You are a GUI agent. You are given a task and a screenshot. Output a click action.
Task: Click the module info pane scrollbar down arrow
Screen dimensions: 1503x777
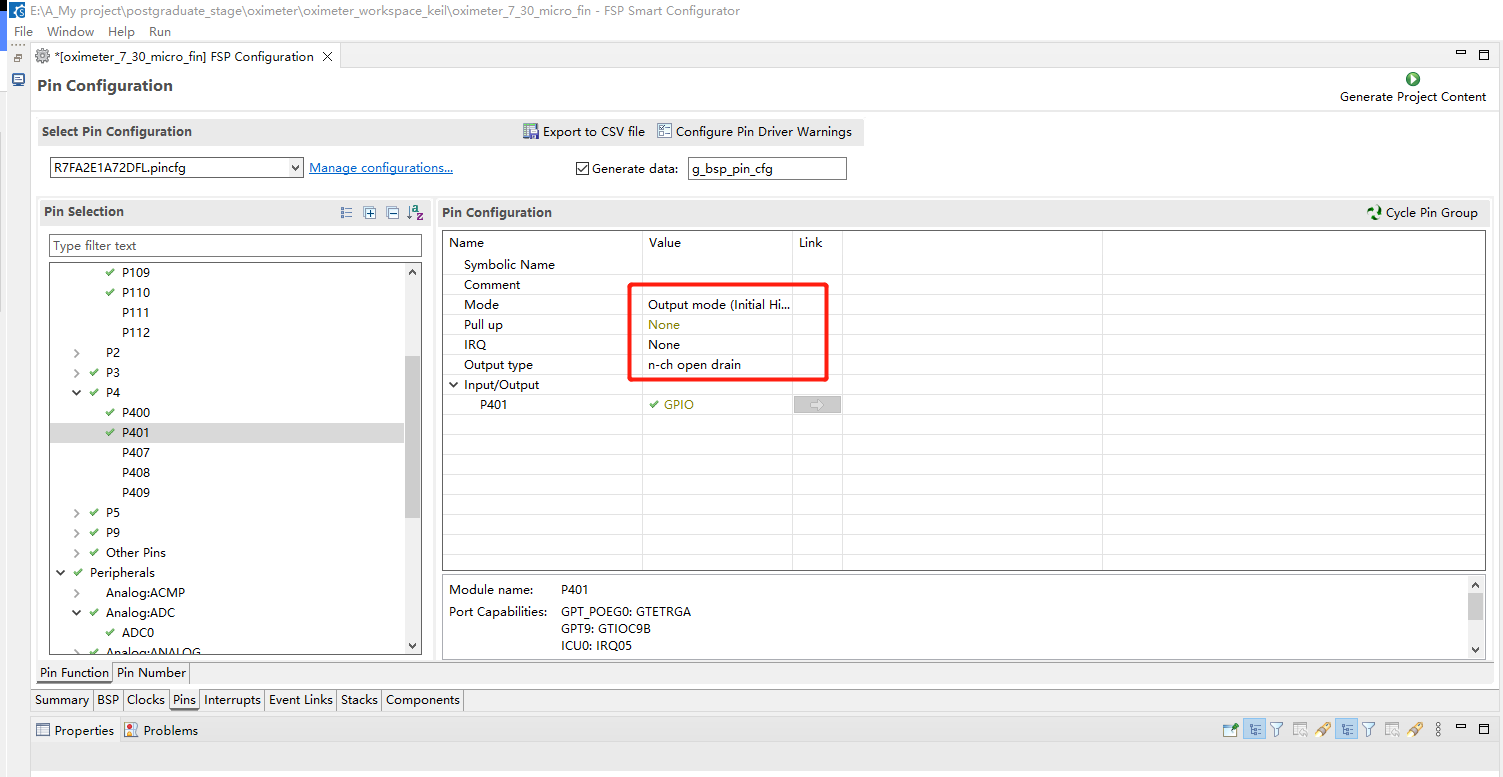(1476, 650)
